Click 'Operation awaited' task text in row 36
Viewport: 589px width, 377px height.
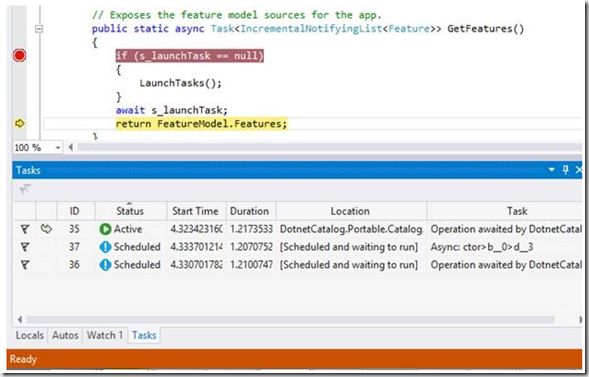click(x=506, y=265)
